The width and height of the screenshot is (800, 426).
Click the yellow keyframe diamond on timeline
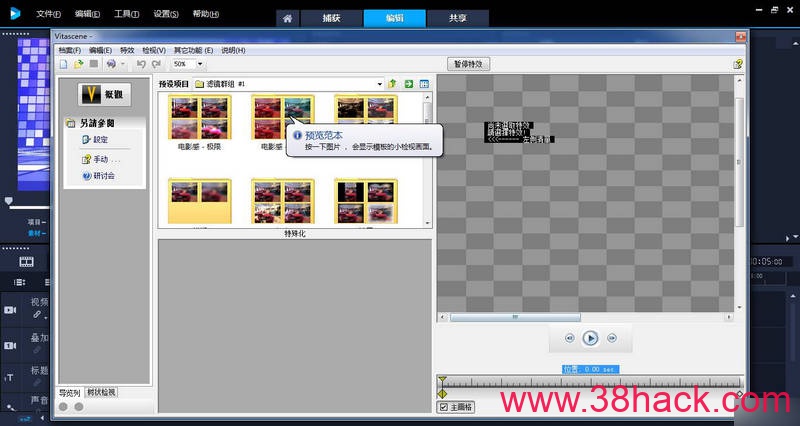point(442,394)
